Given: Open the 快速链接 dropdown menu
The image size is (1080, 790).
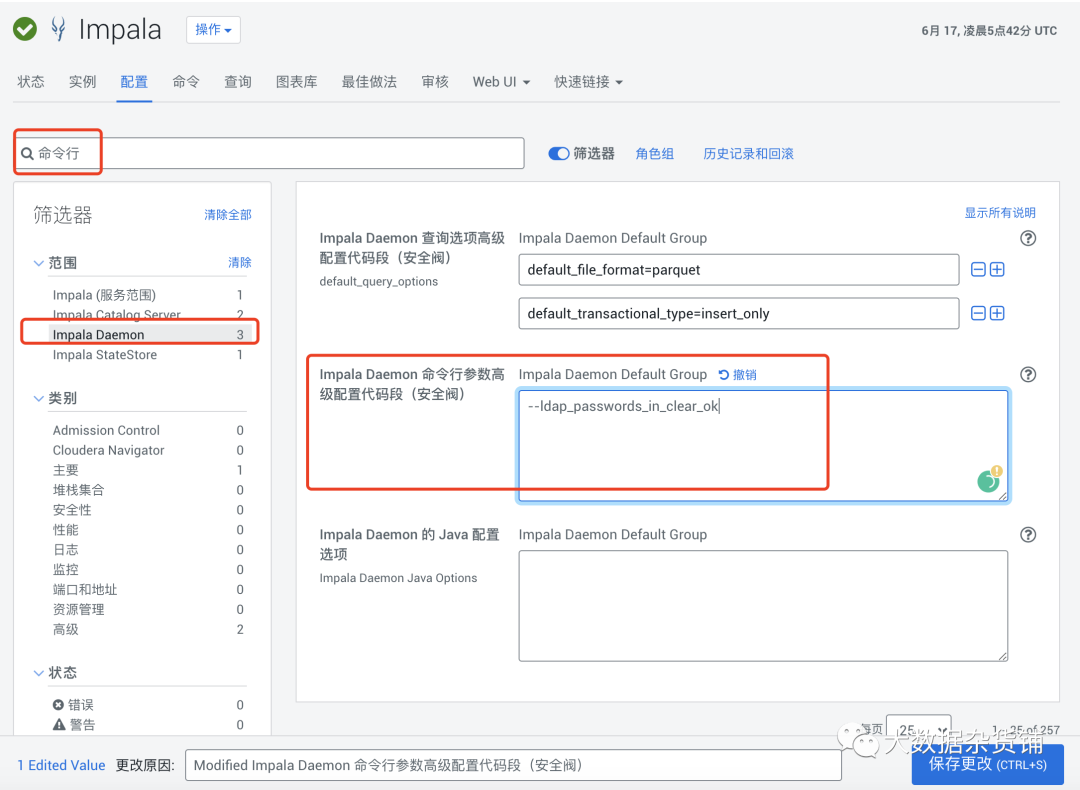Looking at the screenshot, I should pyautogui.click(x=588, y=82).
